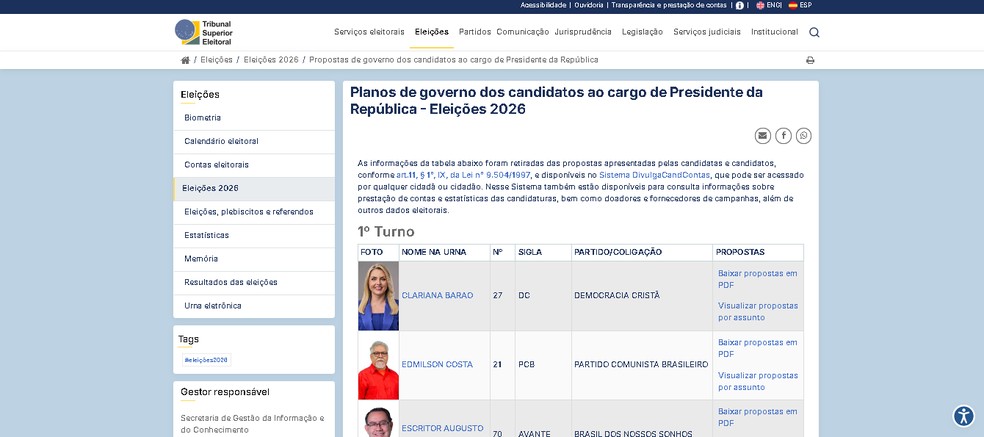Share the page on Facebook icon
Screen dimensions: 984x437
[x=783, y=136]
